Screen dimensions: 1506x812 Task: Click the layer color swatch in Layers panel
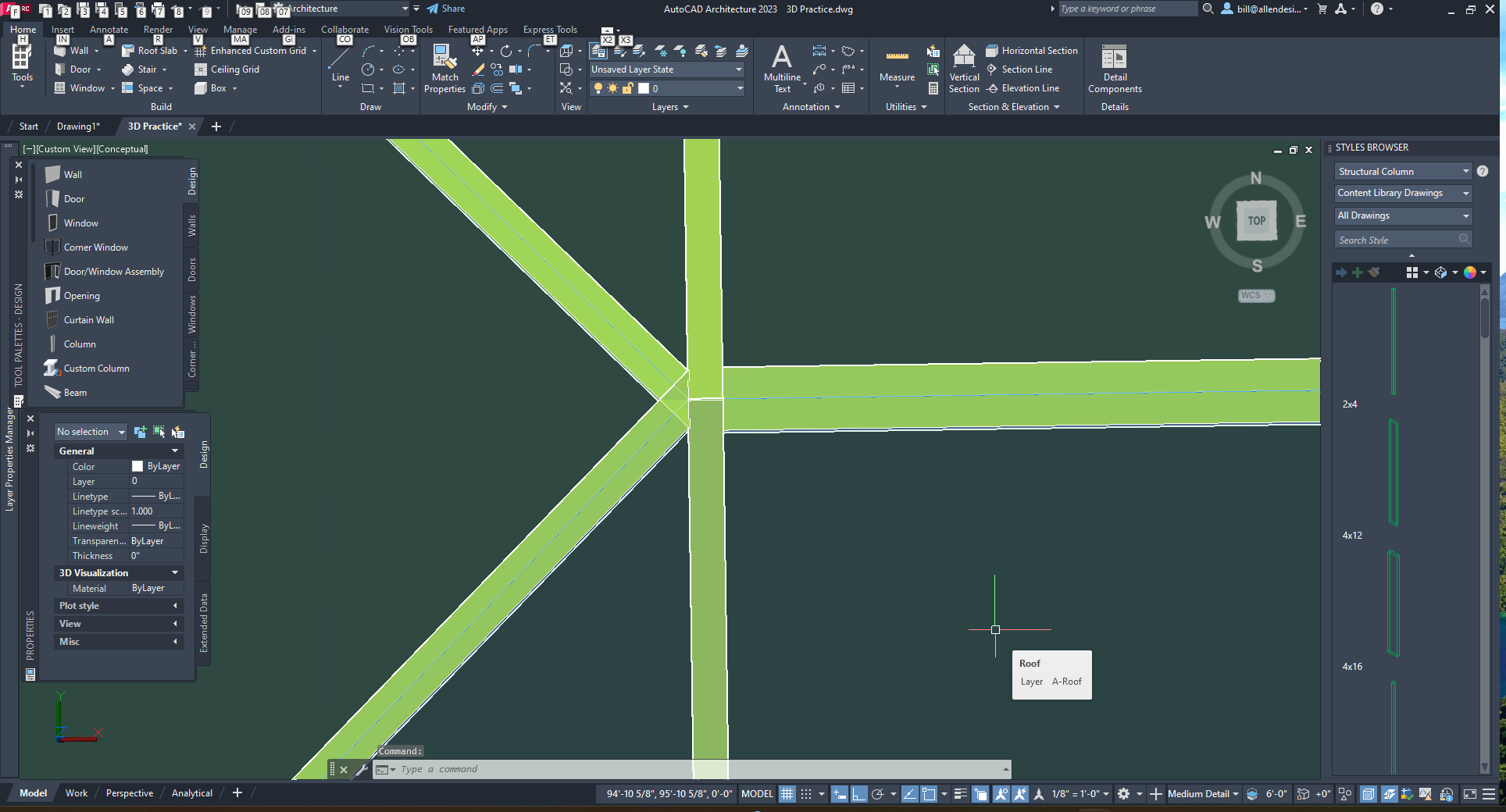click(x=644, y=88)
